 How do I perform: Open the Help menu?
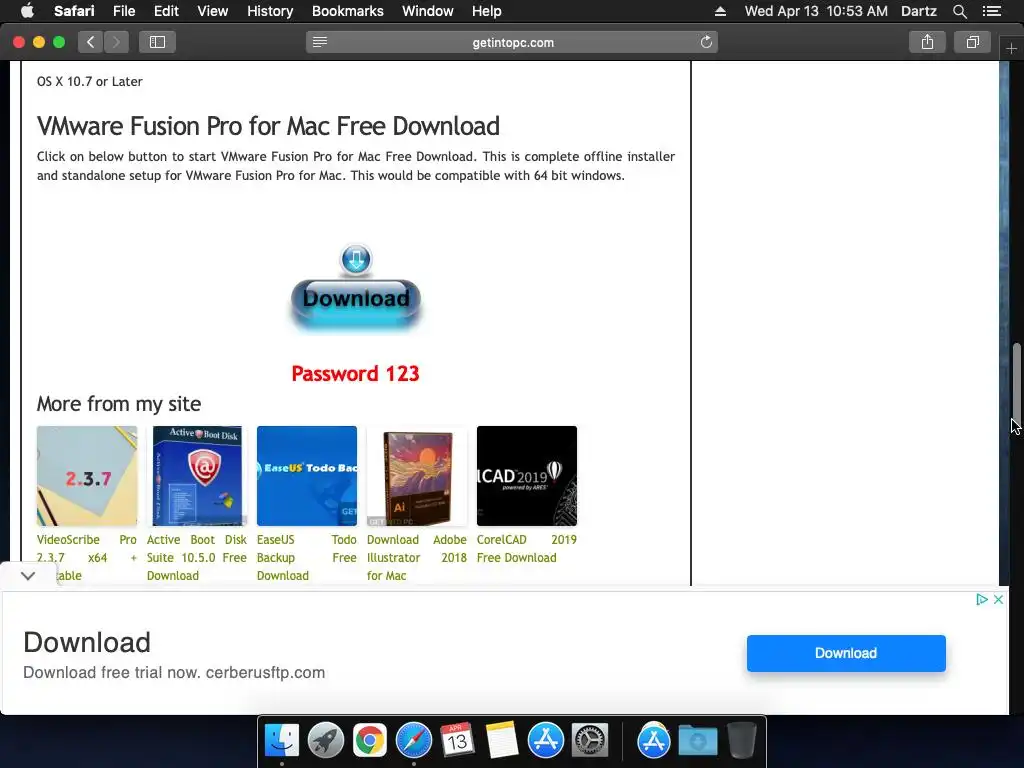tap(487, 11)
